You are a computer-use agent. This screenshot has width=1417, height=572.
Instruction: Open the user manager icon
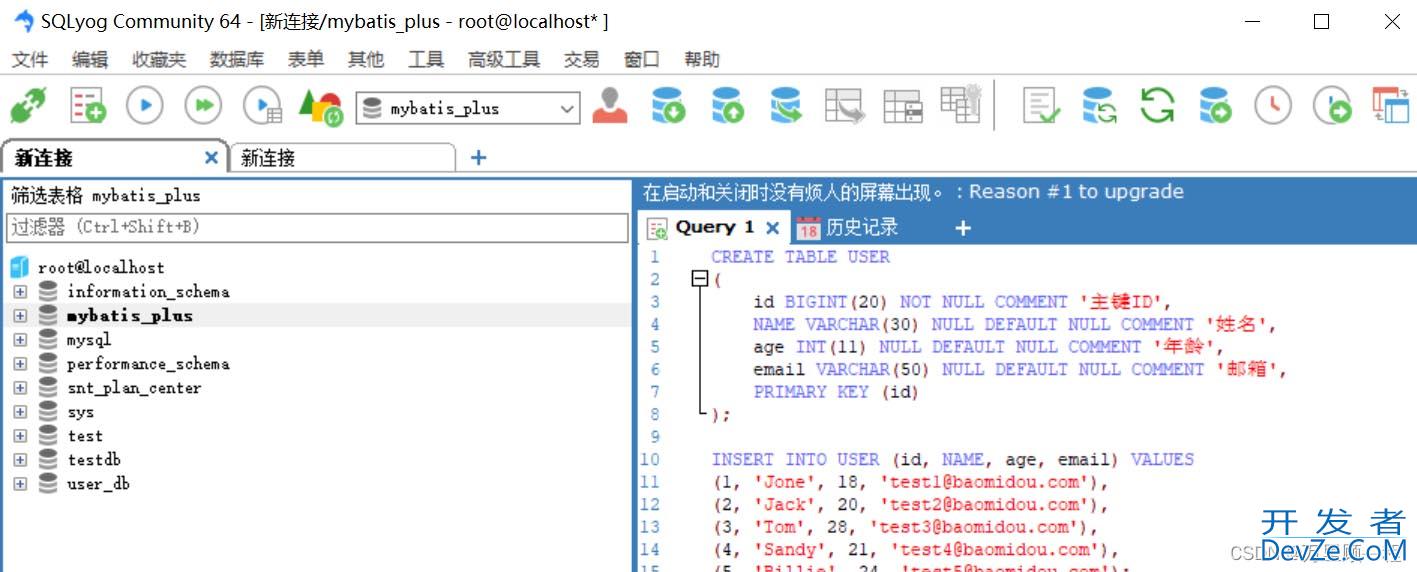pyautogui.click(x=609, y=105)
